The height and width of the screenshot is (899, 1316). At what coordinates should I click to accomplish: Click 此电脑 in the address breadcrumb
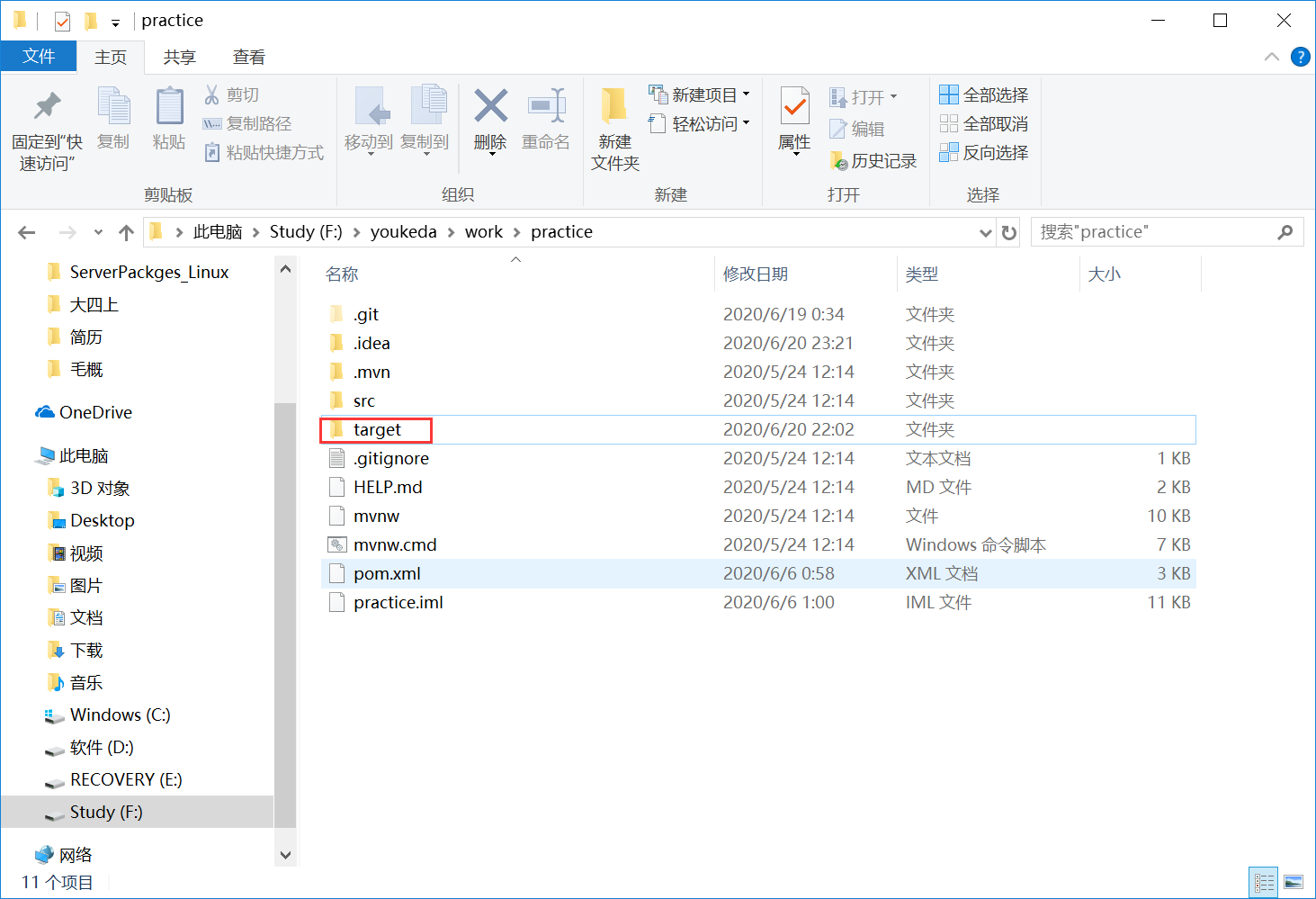(218, 232)
